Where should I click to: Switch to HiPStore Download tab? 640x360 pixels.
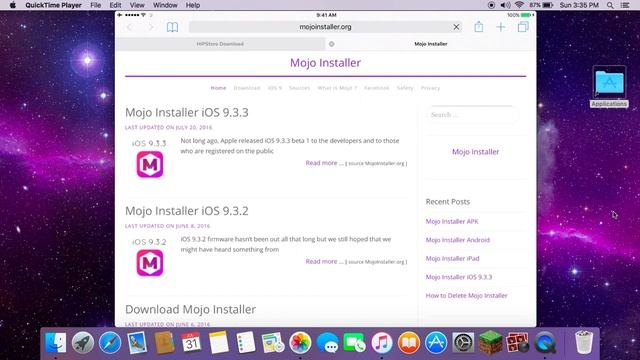point(220,44)
